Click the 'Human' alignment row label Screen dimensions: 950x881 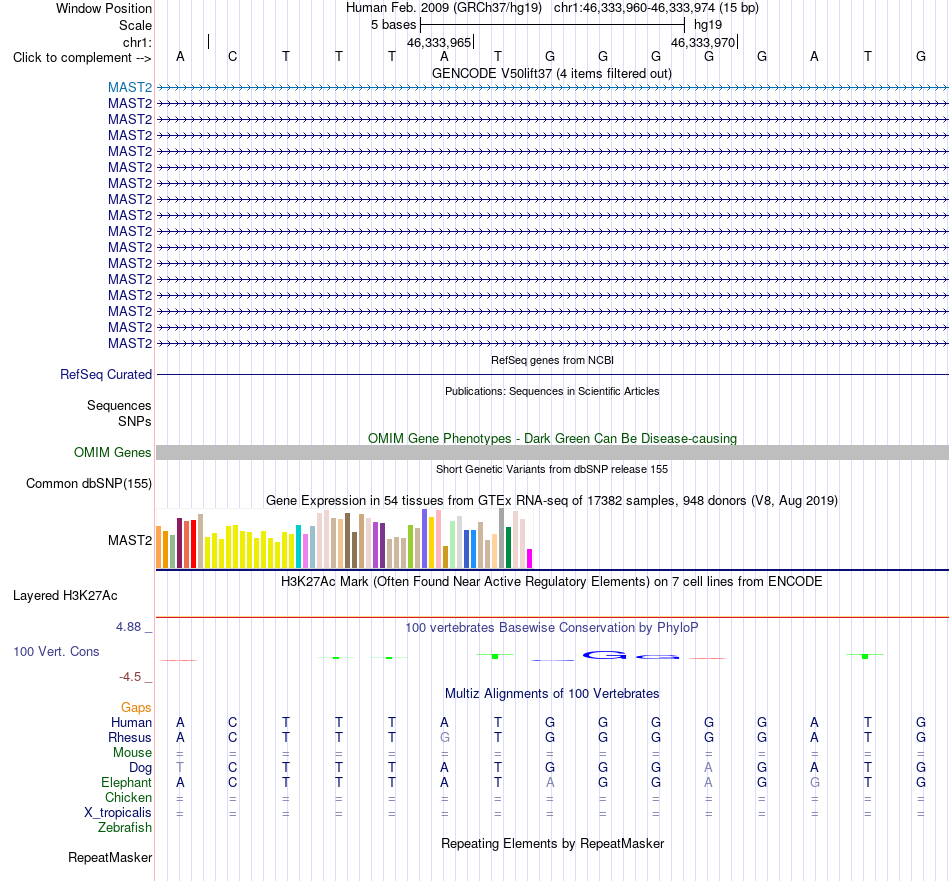tap(131, 722)
